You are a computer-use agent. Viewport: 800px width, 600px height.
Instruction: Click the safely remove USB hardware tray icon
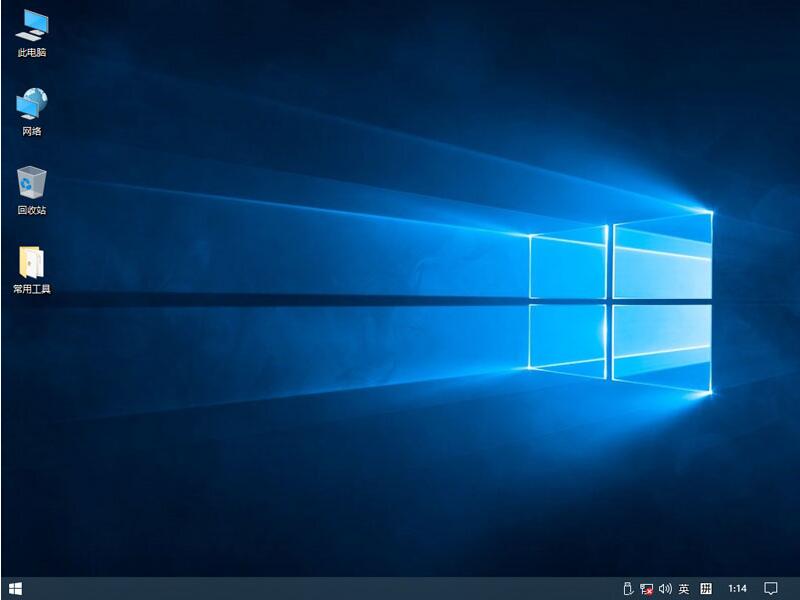(x=628, y=589)
